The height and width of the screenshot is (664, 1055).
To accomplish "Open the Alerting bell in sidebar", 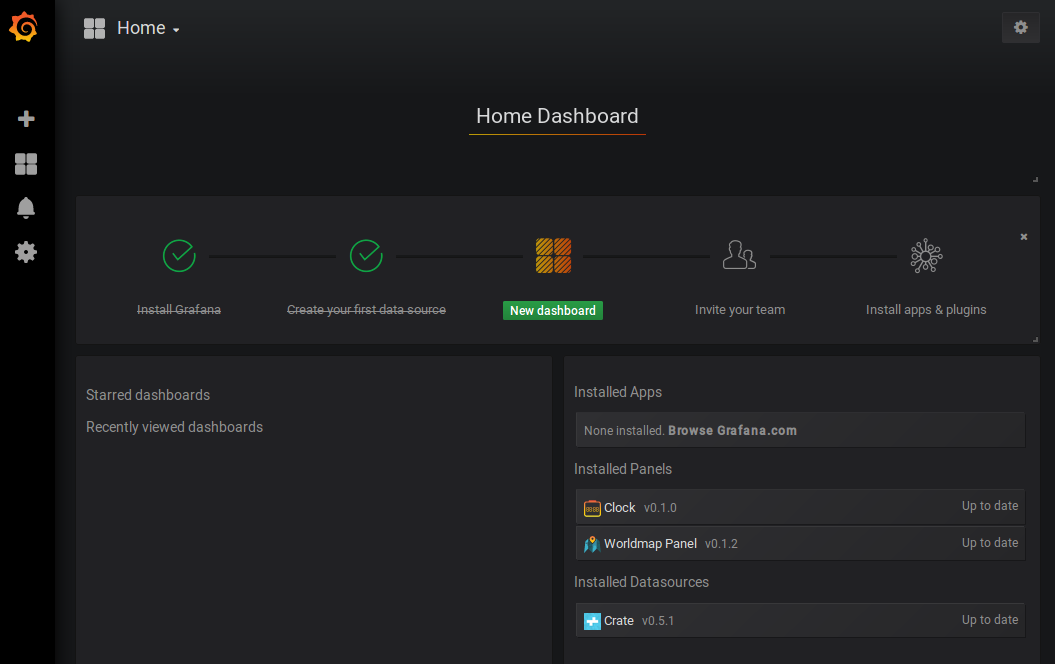I will (26, 208).
